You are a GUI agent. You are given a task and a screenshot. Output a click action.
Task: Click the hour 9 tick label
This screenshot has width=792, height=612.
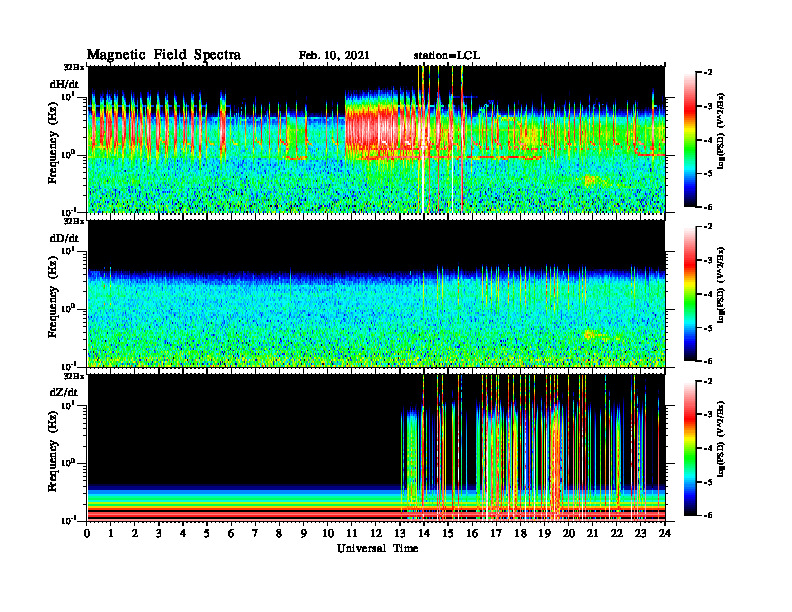coord(304,533)
